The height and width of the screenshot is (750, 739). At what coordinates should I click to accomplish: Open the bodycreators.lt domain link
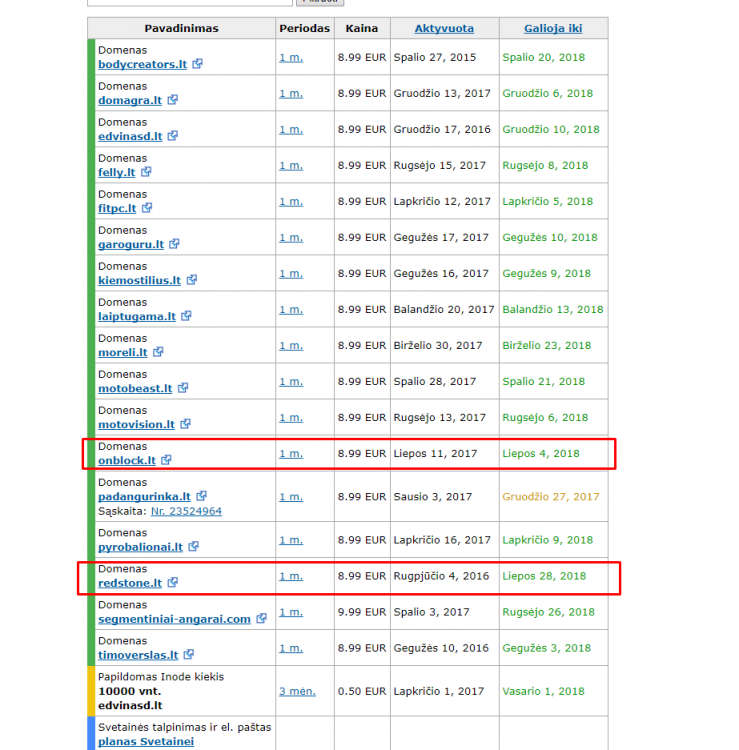coord(143,64)
